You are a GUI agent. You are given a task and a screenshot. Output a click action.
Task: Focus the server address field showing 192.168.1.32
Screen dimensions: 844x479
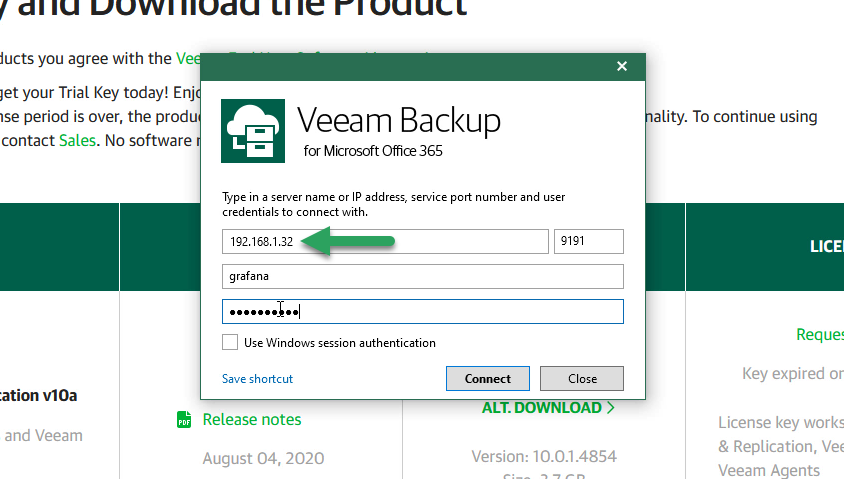point(385,241)
